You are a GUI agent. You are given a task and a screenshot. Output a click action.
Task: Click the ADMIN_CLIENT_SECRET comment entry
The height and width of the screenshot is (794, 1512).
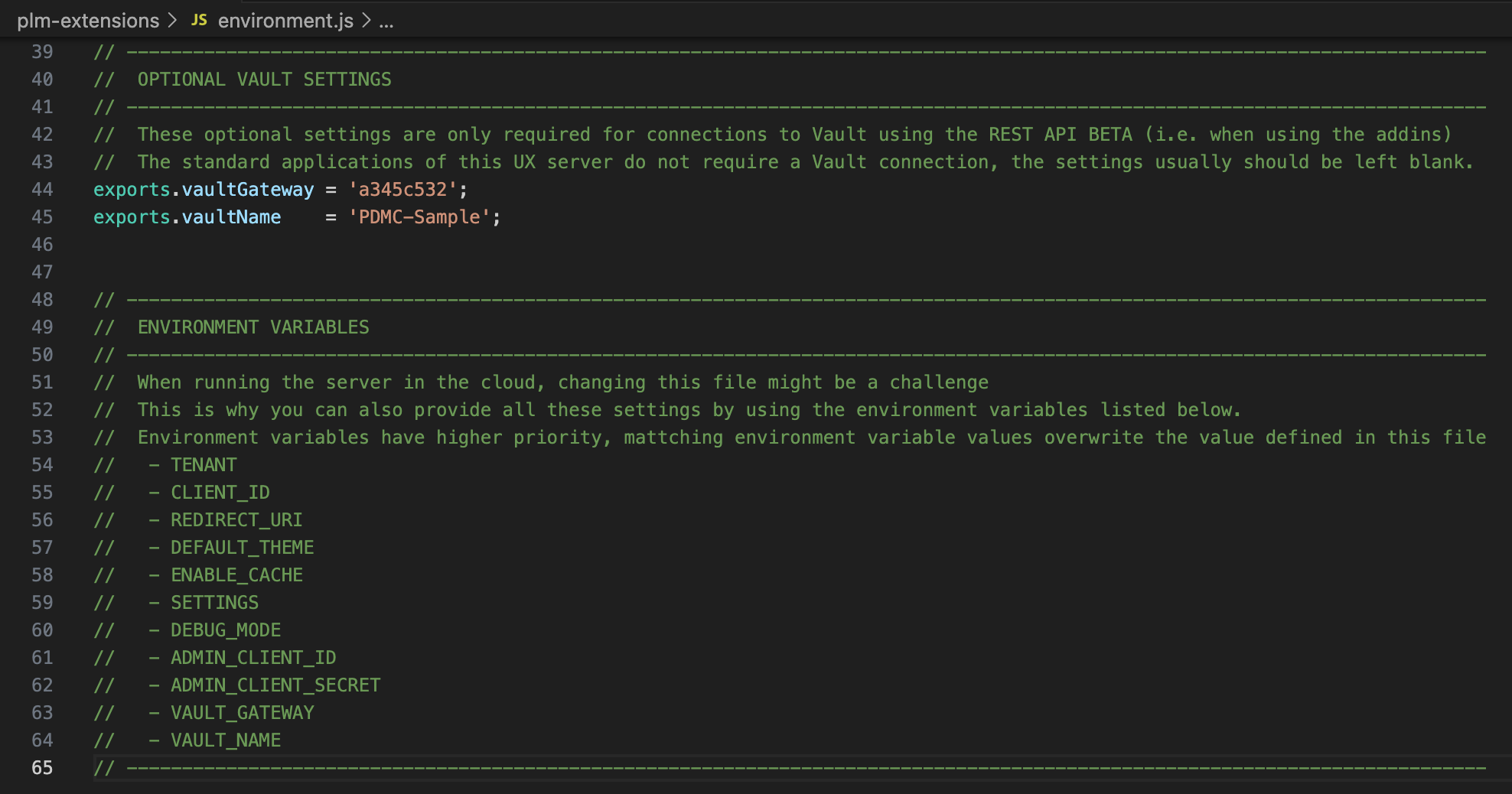(275, 685)
